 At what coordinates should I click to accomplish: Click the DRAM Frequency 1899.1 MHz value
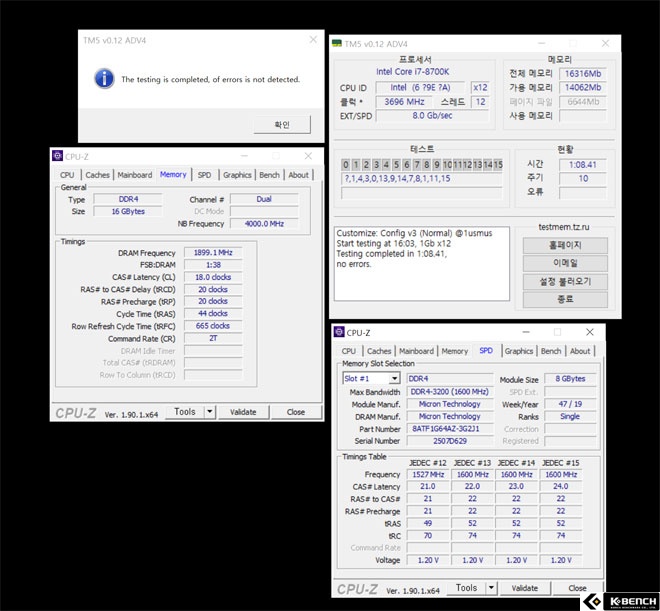click(213, 252)
